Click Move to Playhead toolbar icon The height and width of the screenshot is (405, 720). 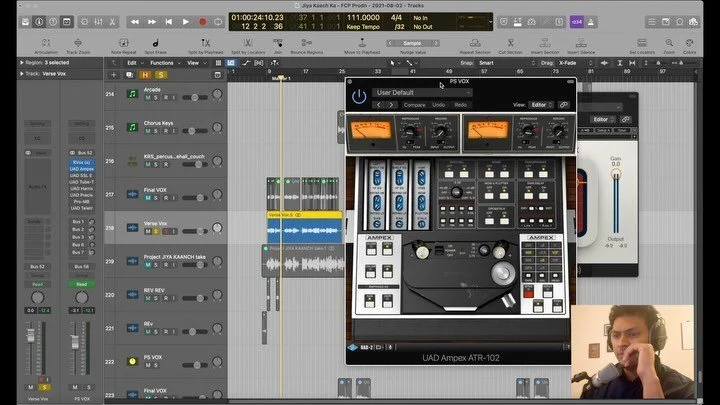click(x=362, y=43)
